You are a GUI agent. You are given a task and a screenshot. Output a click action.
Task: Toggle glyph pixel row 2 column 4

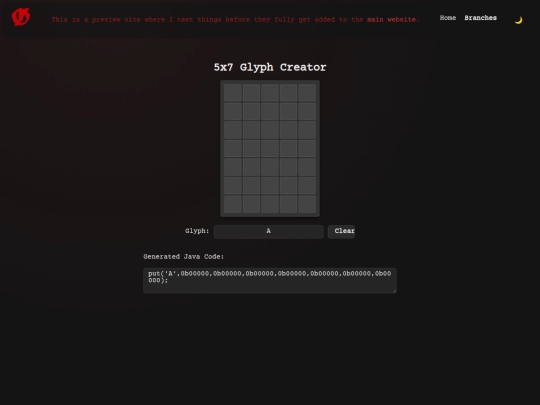click(x=289, y=111)
